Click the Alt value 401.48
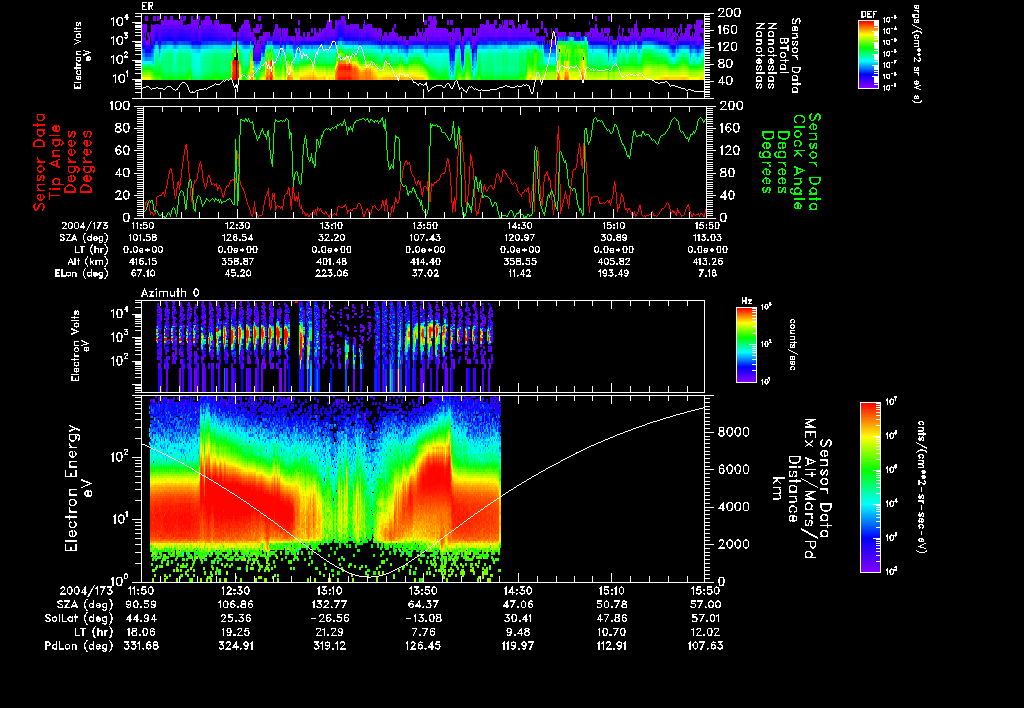The width and height of the screenshot is (1024, 708). point(331,261)
